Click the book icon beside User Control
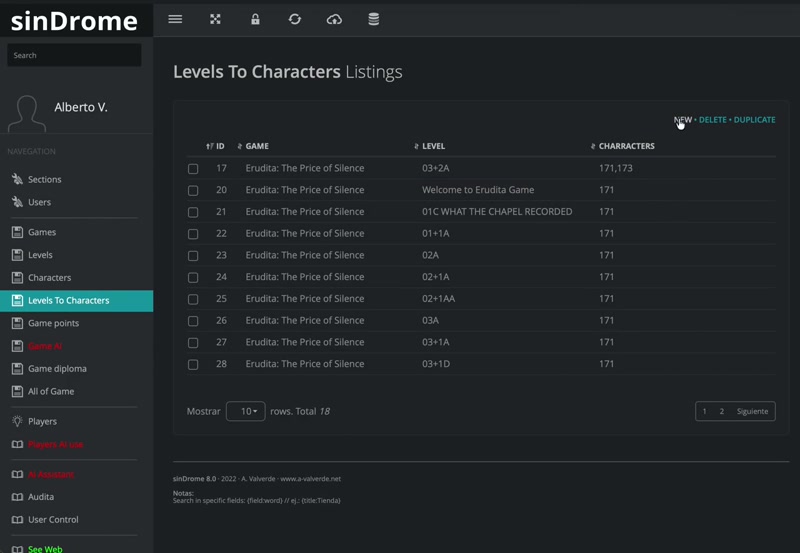Screen dimensions: 800x553 [17, 519]
